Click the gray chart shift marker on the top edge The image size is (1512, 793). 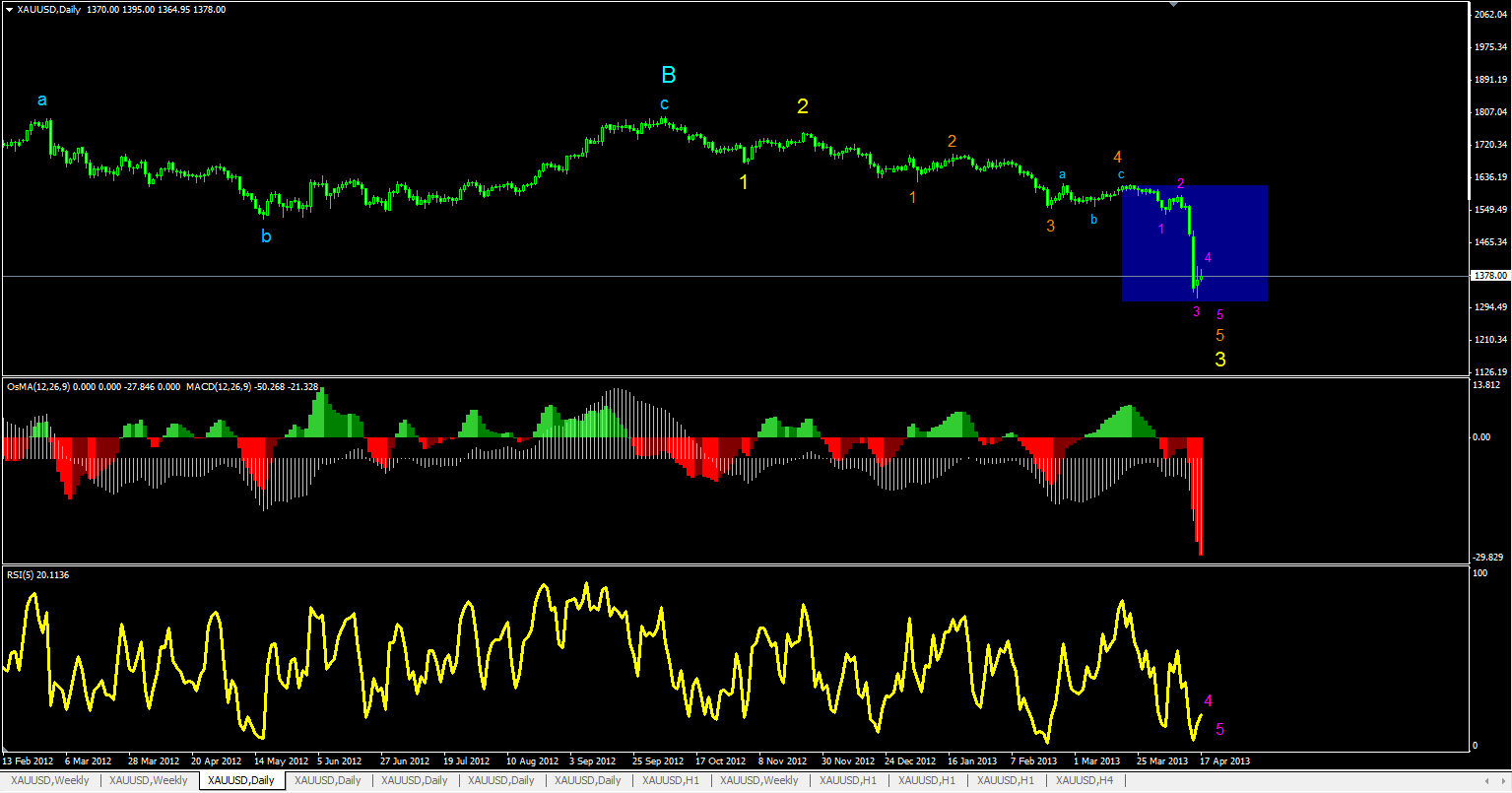pos(1173,5)
